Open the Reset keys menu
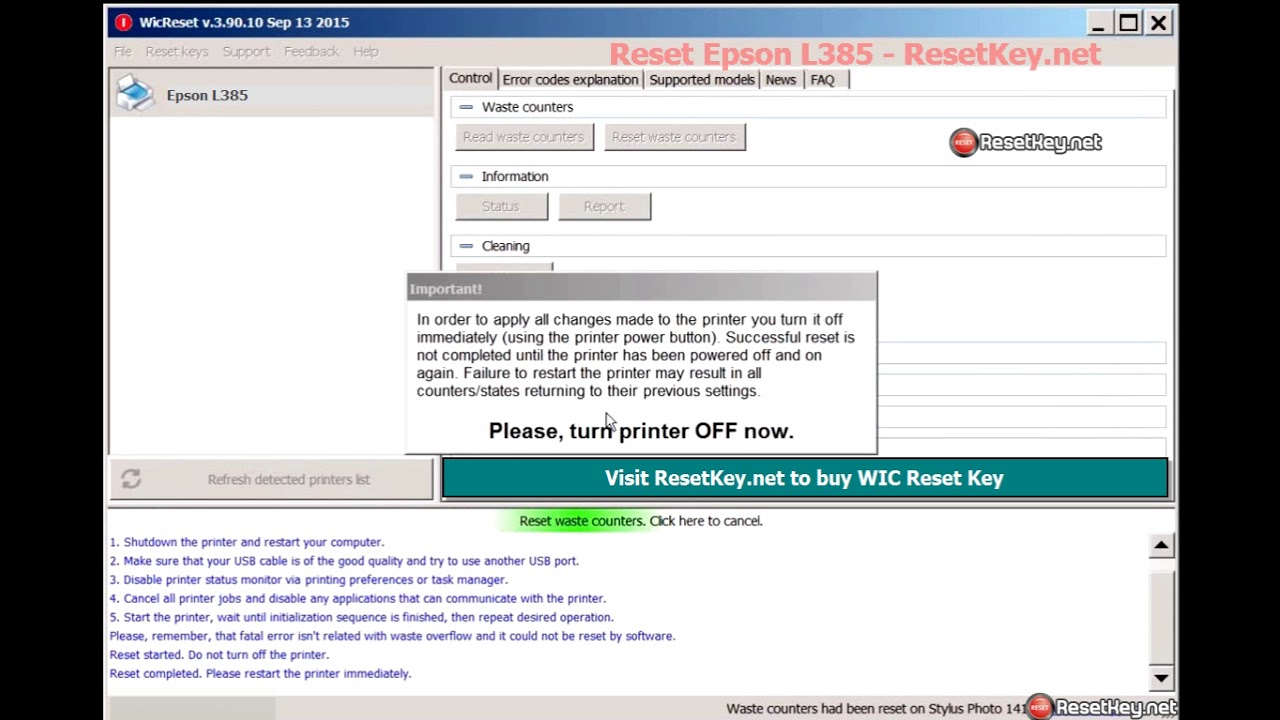 (177, 51)
